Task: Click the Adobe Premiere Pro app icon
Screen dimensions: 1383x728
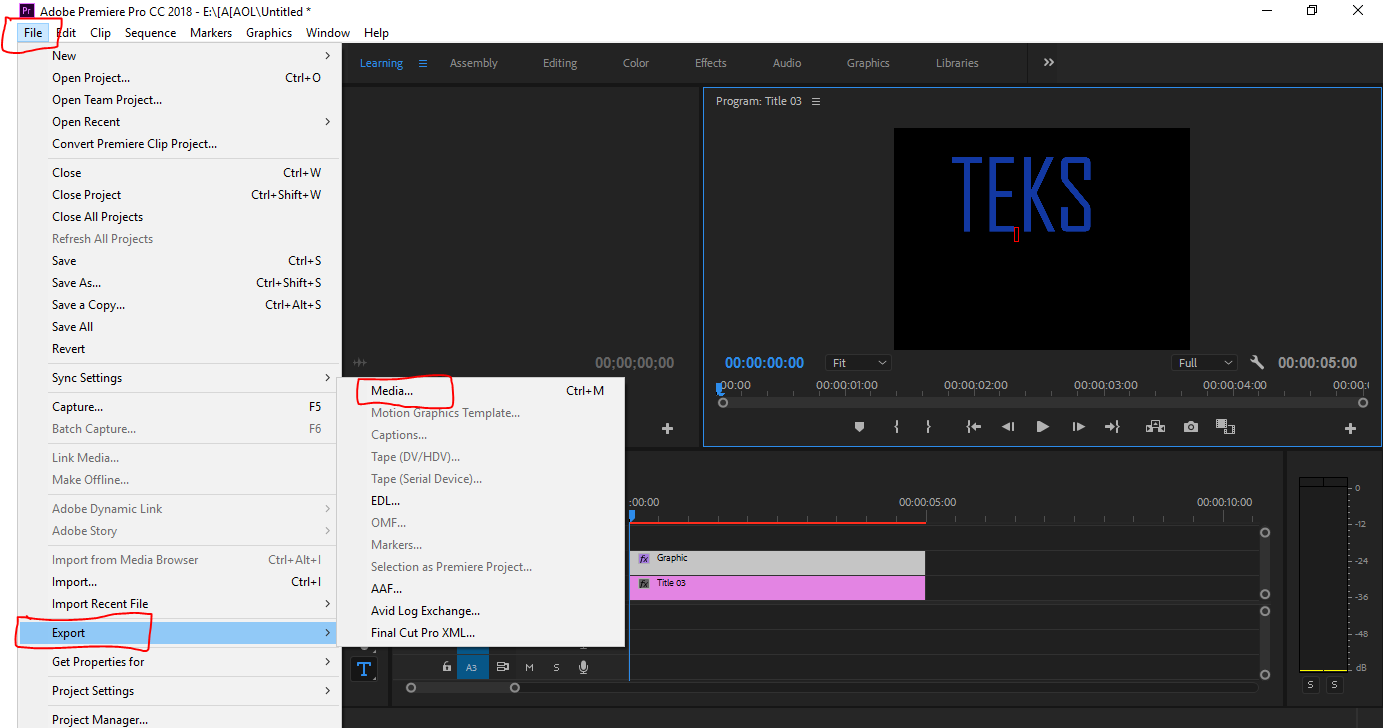Action: tap(28, 10)
